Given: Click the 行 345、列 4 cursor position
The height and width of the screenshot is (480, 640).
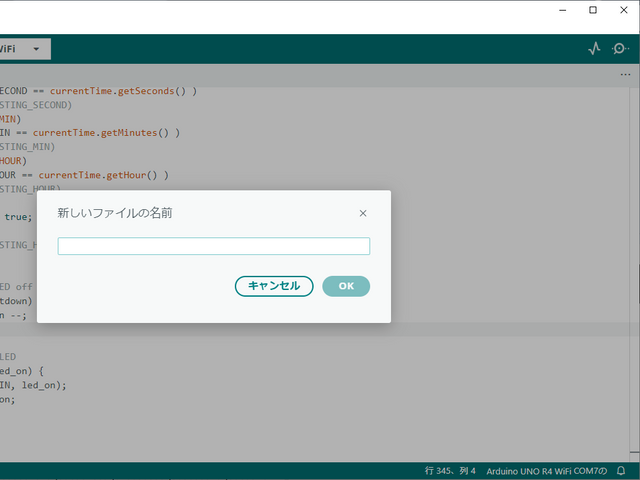Looking at the screenshot, I should (x=450, y=471).
